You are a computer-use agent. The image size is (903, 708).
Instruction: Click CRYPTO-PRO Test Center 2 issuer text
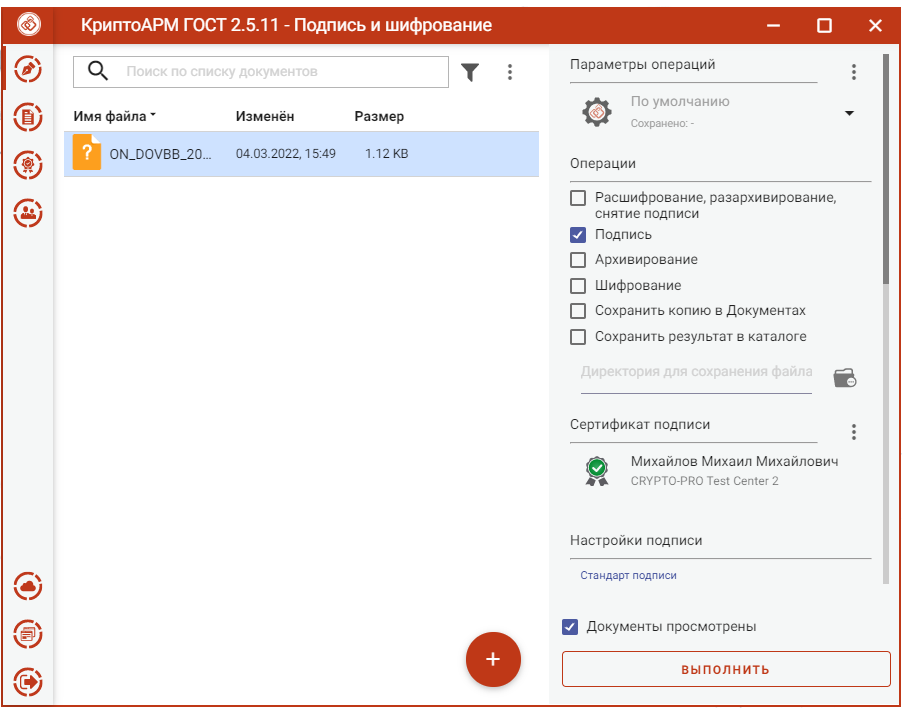coord(704,481)
